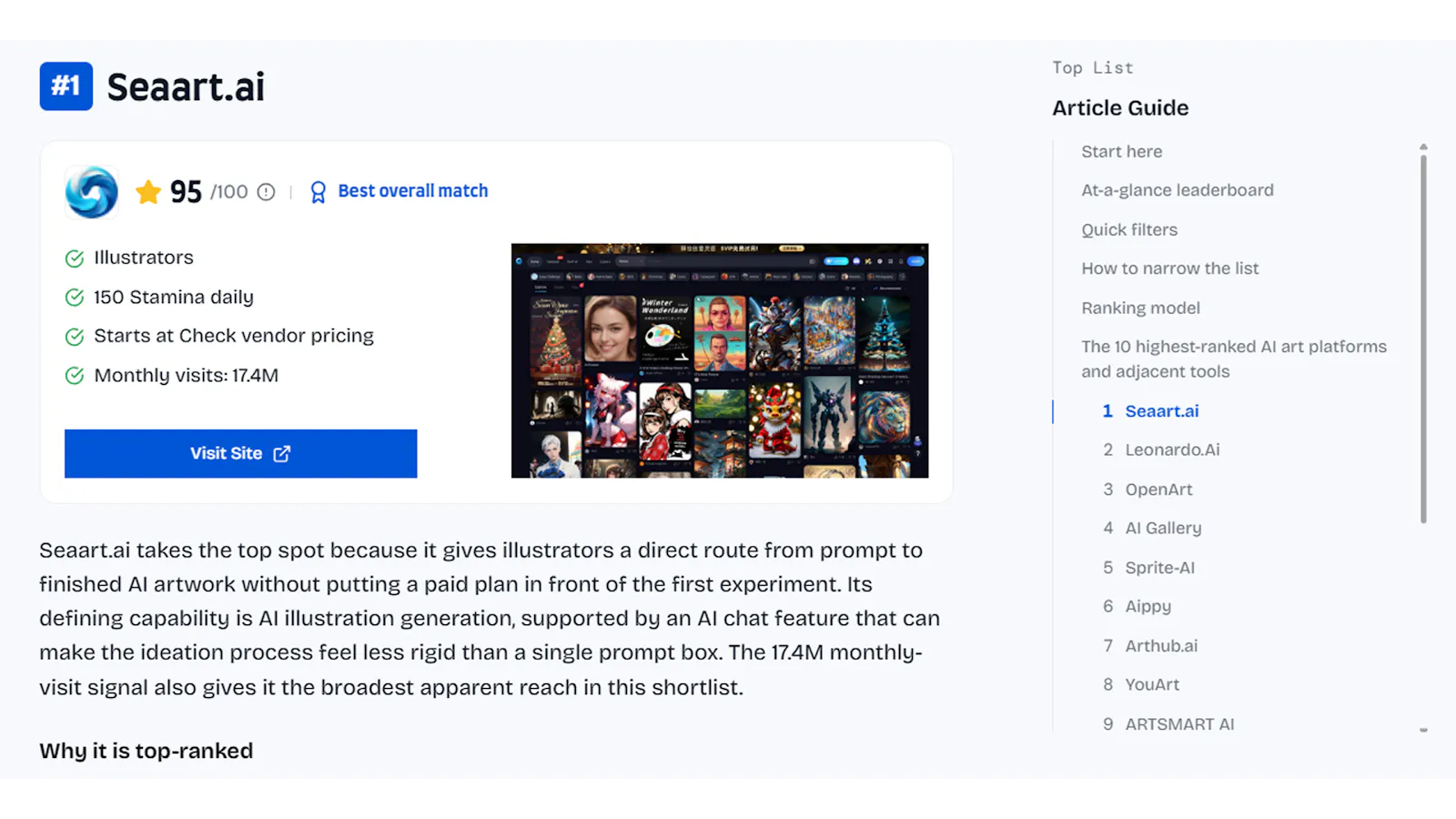
Task: Click the Article Guide scroll-up arrow
Action: coord(1423,147)
